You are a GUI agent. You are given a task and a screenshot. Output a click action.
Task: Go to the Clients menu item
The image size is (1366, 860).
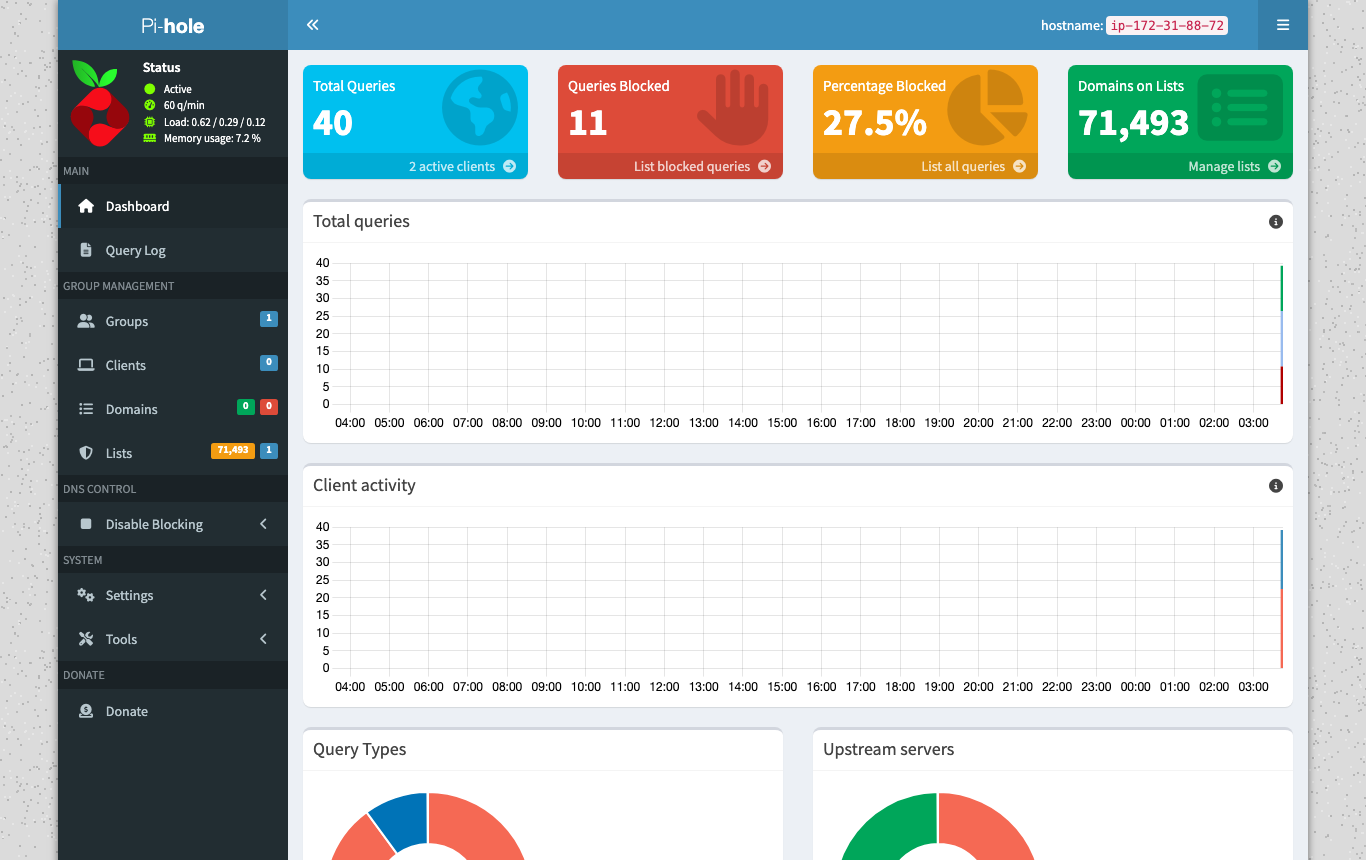click(x=173, y=365)
